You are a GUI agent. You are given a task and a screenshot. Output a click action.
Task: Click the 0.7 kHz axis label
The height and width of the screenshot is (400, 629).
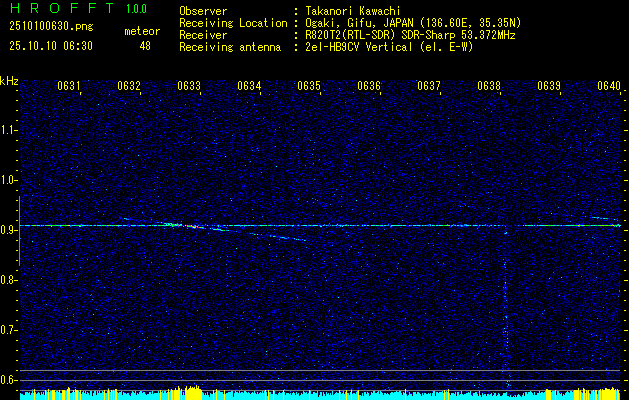click(8, 330)
